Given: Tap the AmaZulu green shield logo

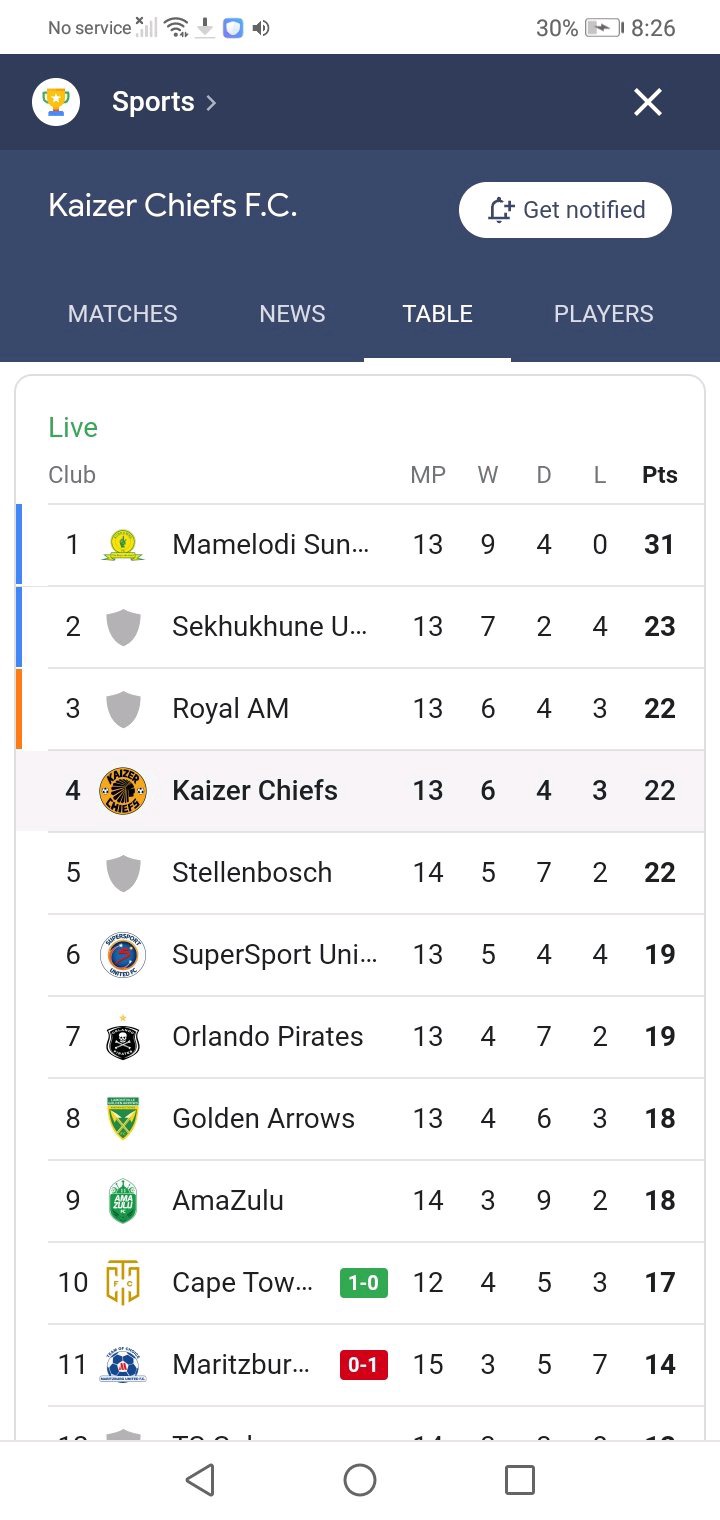Looking at the screenshot, I should click(123, 1201).
